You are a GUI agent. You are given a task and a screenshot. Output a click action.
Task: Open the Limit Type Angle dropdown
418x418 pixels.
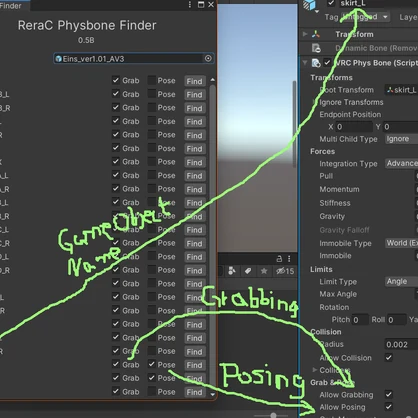click(x=401, y=282)
